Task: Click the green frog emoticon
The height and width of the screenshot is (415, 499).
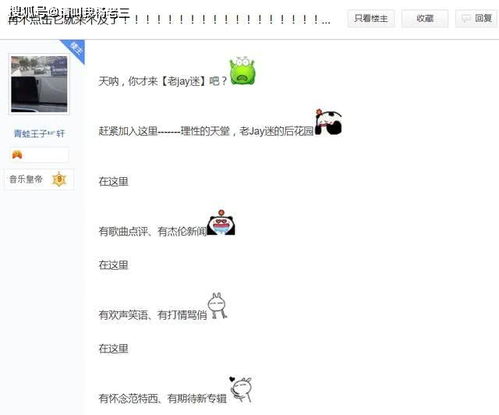Action: pos(242,70)
